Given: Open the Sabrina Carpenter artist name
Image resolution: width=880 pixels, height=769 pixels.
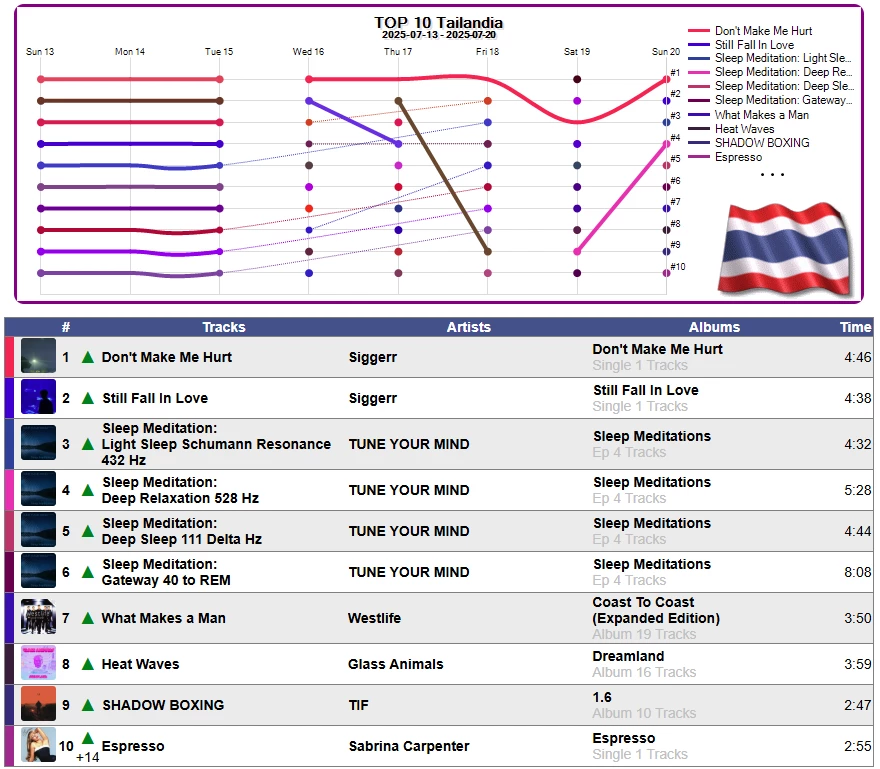Looking at the screenshot, I should click(409, 746).
